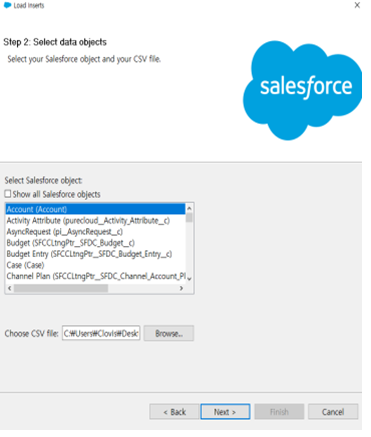
Task: Select Budget (SFCCLtngPtr_SFDC_Budget_c) entry
Action: tap(95, 243)
